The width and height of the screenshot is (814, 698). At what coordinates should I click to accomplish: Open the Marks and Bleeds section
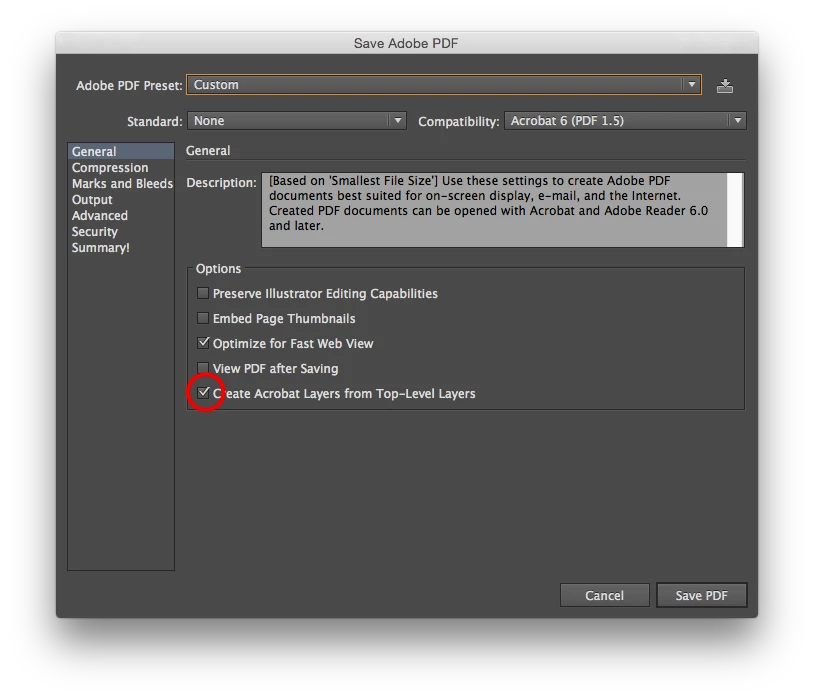tap(122, 184)
